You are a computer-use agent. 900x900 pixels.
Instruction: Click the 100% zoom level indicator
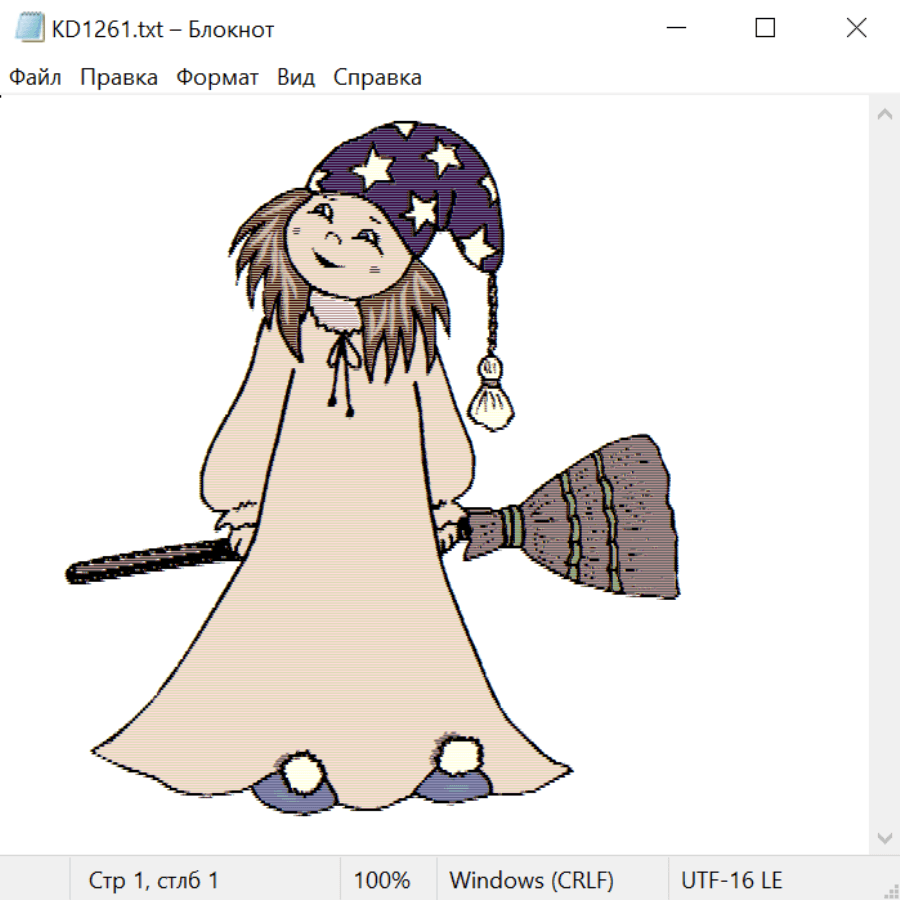[x=382, y=880]
